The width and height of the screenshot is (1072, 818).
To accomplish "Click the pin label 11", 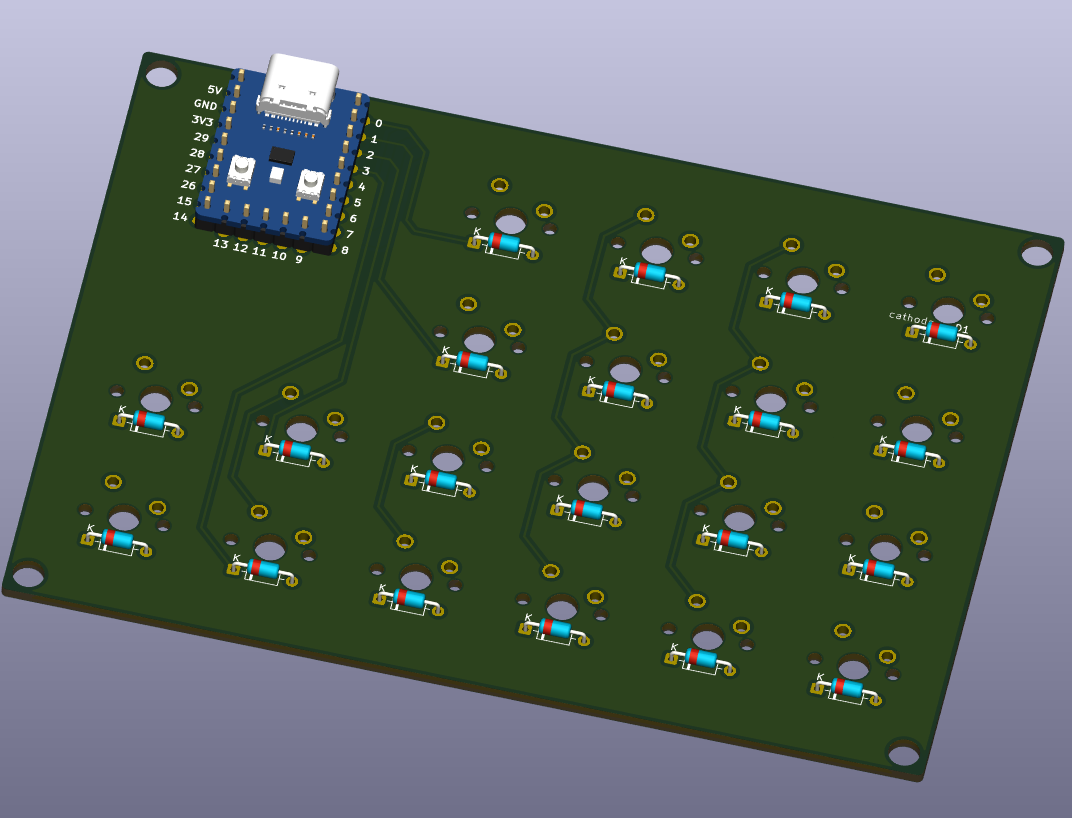I will tap(259, 252).
